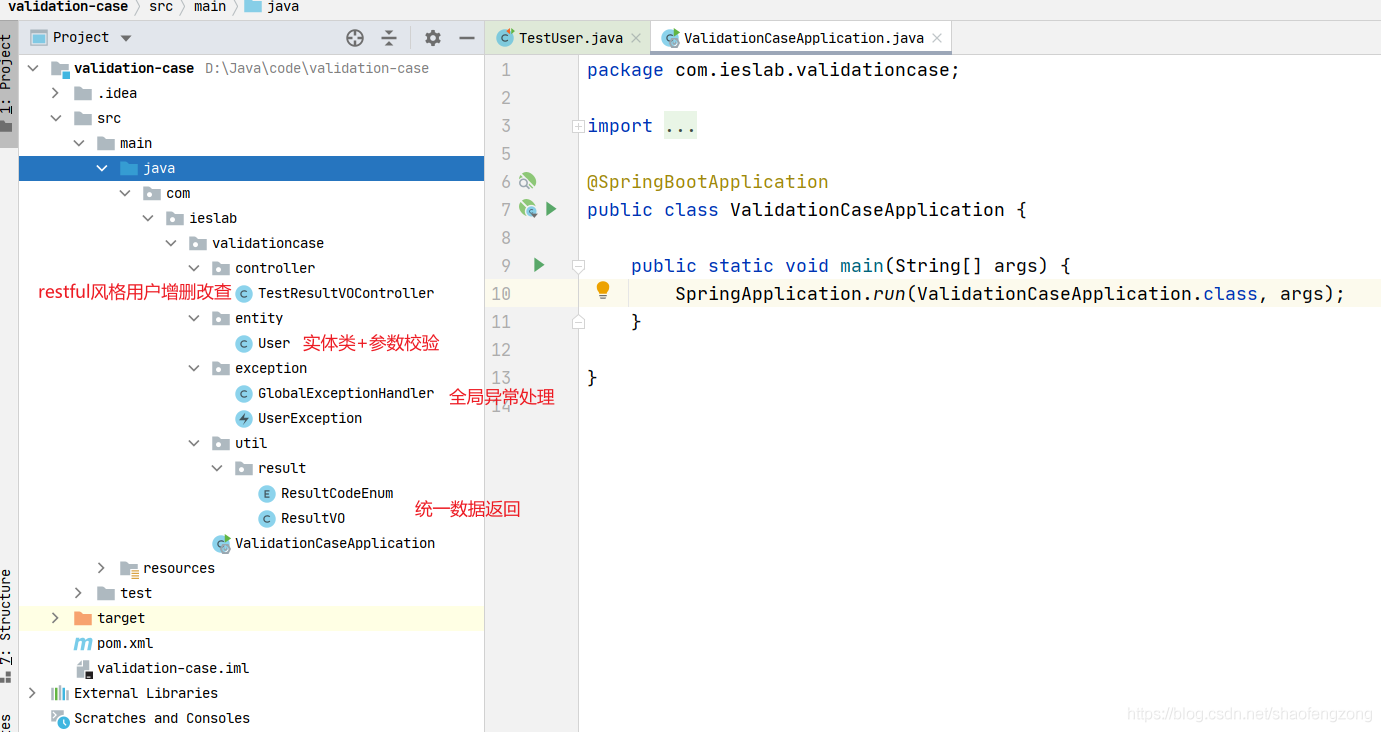This screenshot has height=732, width=1381.
Task: Expand the target folder
Action: click(x=56, y=618)
